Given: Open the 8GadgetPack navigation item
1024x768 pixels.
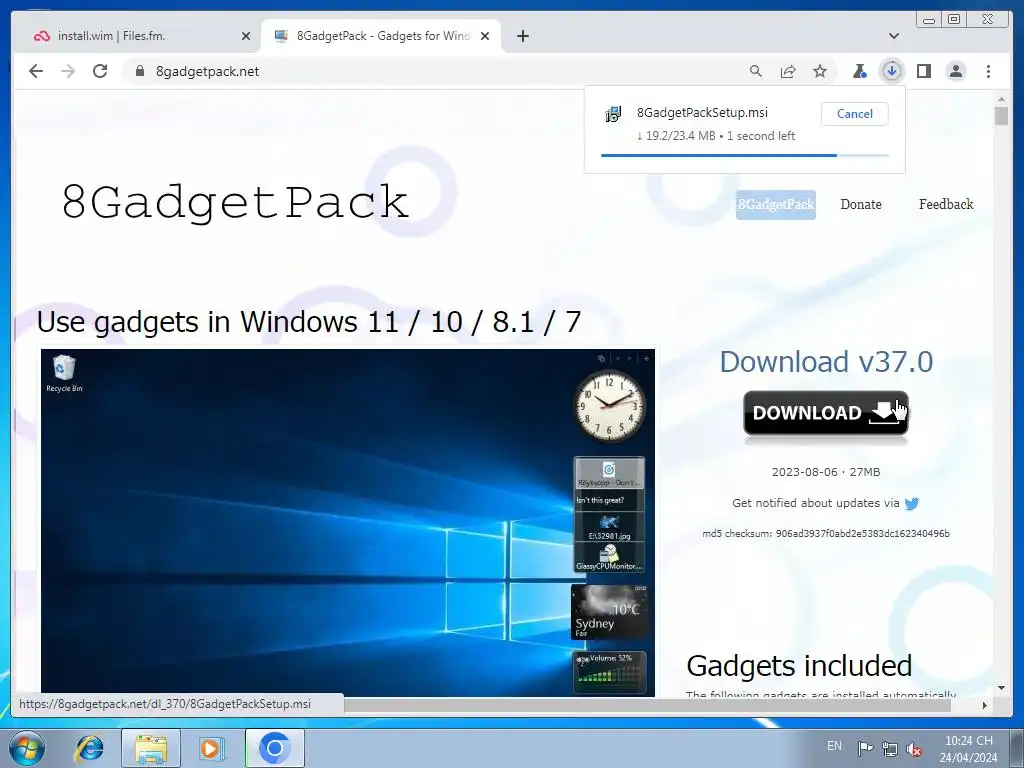Looking at the screenshot, I should (776, 204).
